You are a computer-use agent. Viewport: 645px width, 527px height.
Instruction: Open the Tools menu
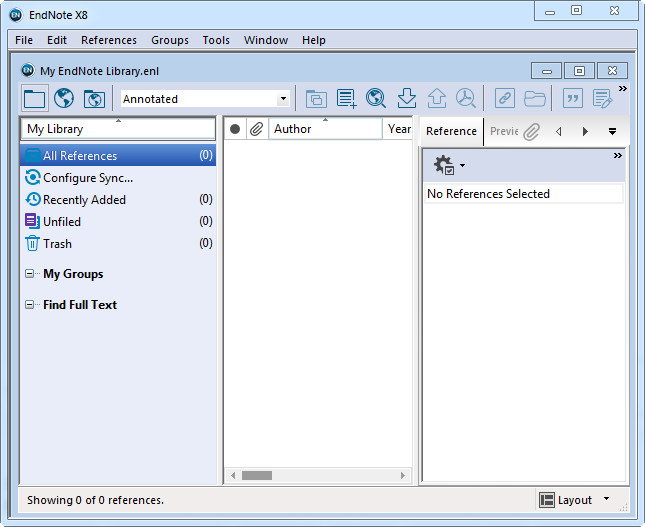(x=216, y=40)
